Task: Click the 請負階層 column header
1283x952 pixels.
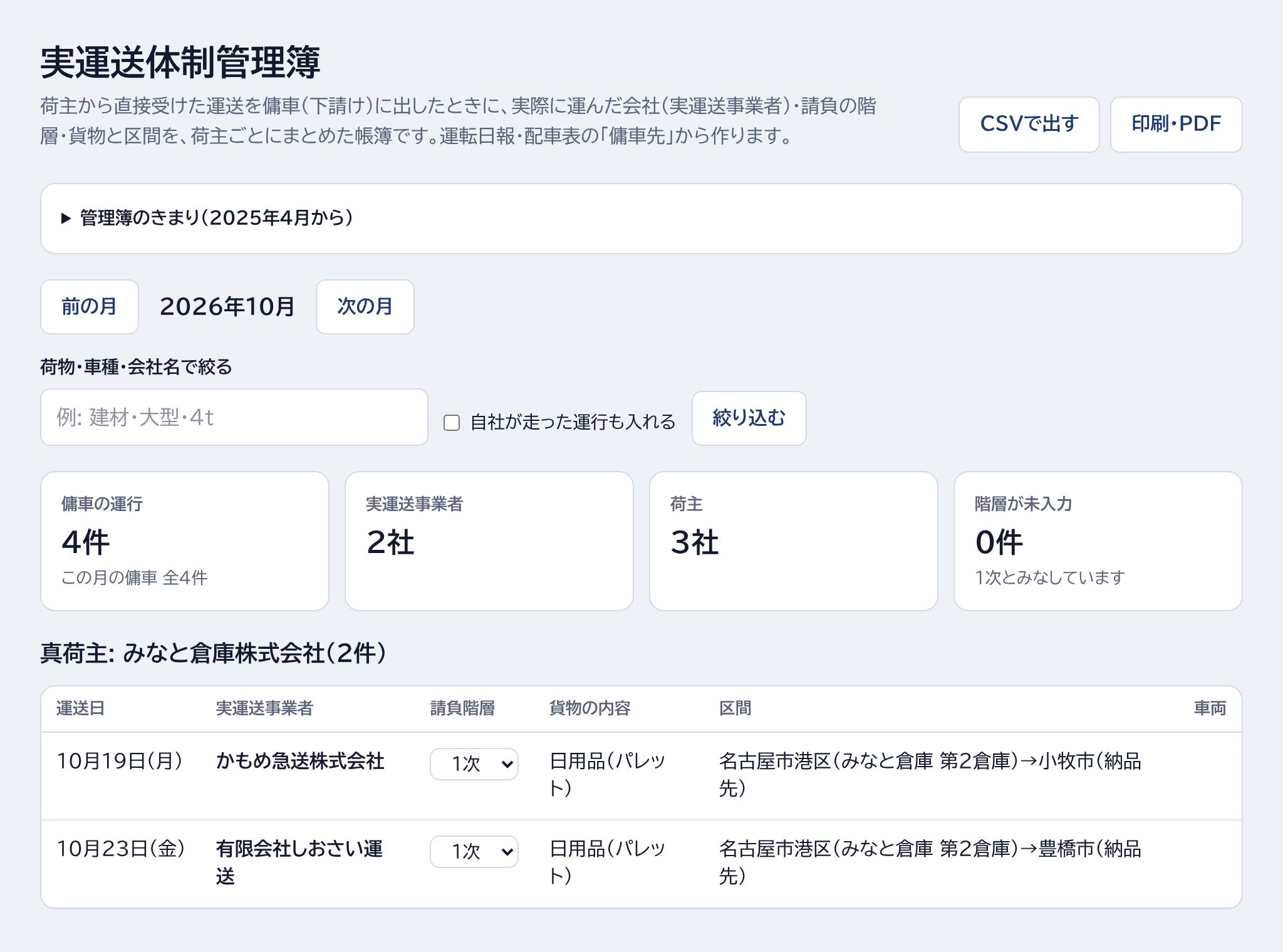Action: [462, 708]
